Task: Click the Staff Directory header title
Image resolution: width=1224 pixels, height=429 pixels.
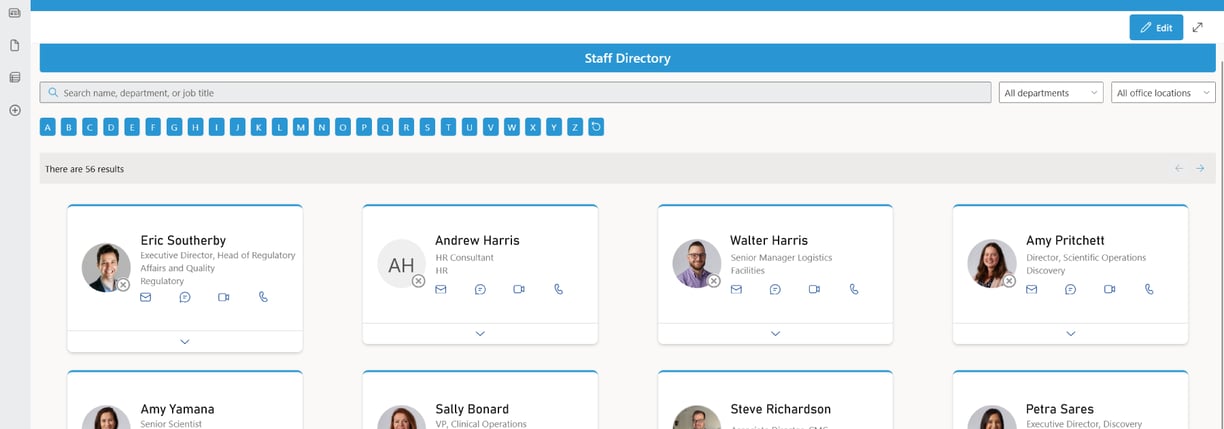Action: click(x=627, y=59)
